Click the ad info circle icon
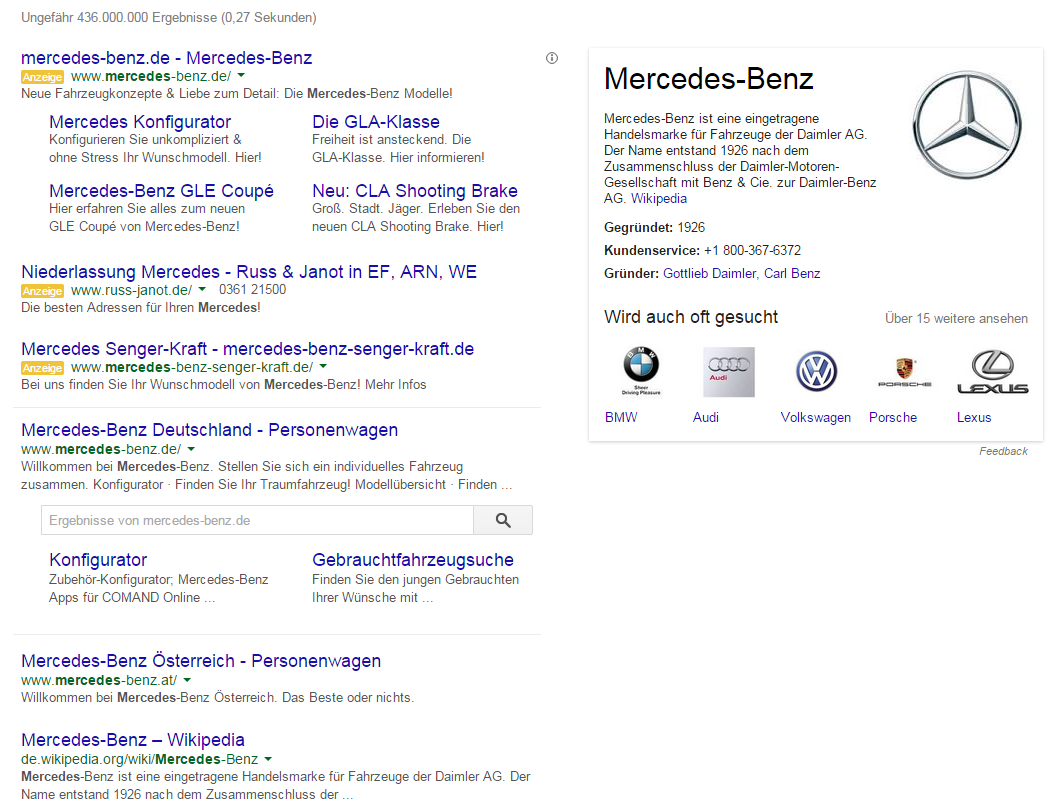1062x812 pixels. tap(552, 58)
